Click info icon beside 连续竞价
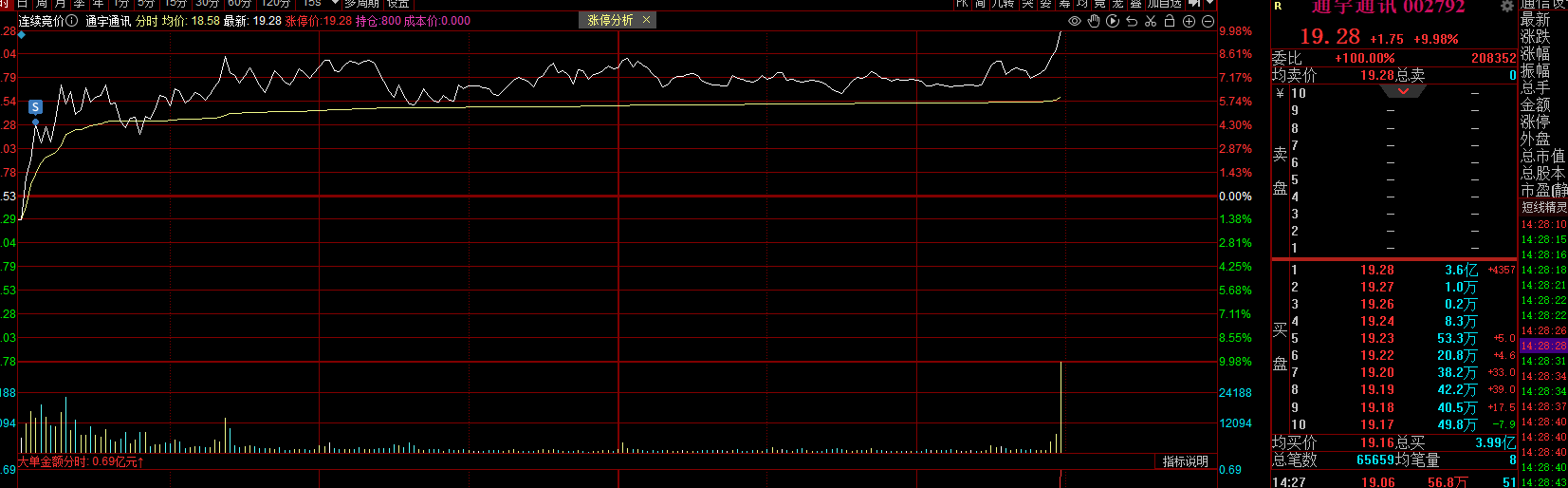Image resolution: width=1568 pixels, height=488 pixels. (72, 21)
